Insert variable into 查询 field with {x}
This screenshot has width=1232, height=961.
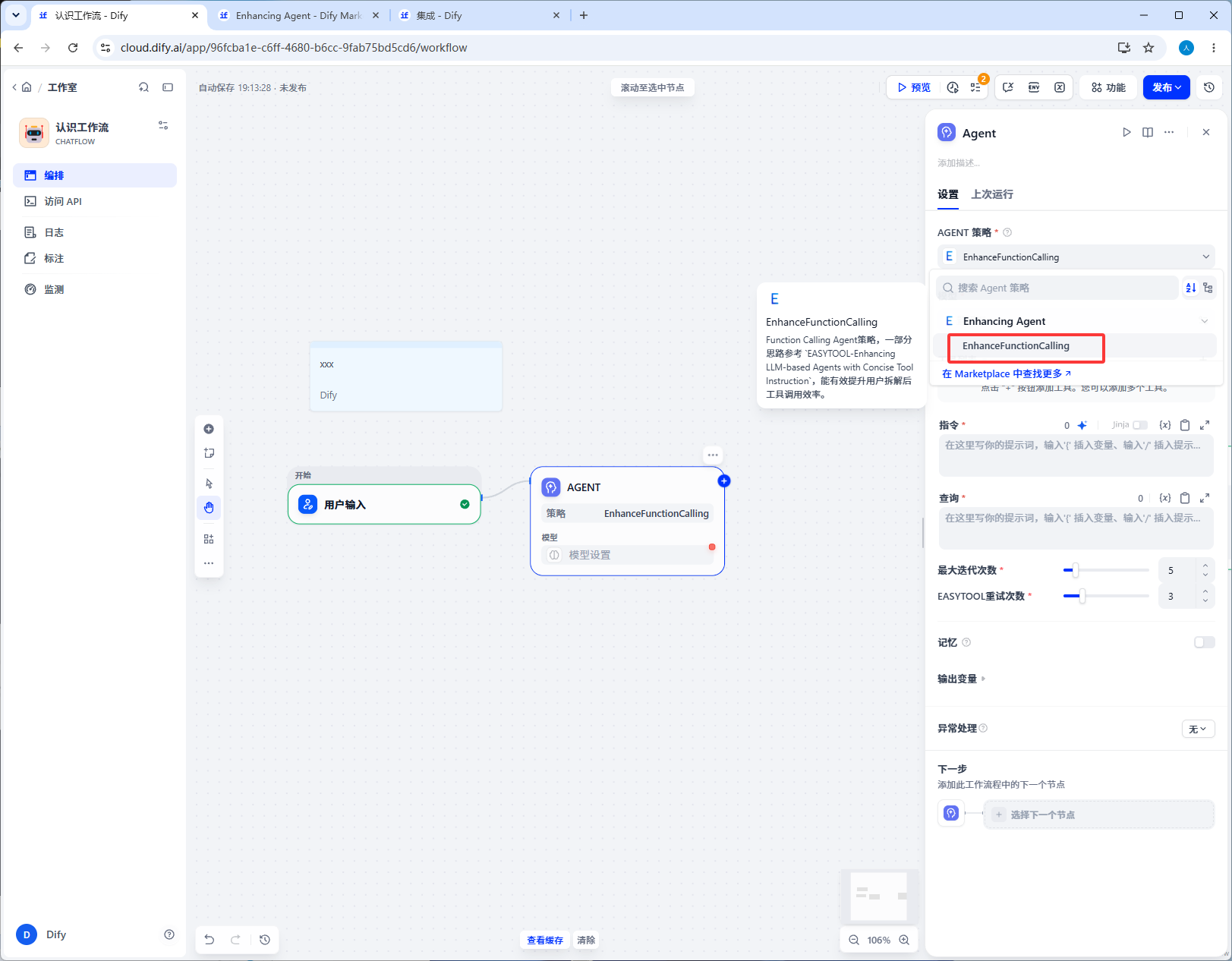coord(1165,498)
